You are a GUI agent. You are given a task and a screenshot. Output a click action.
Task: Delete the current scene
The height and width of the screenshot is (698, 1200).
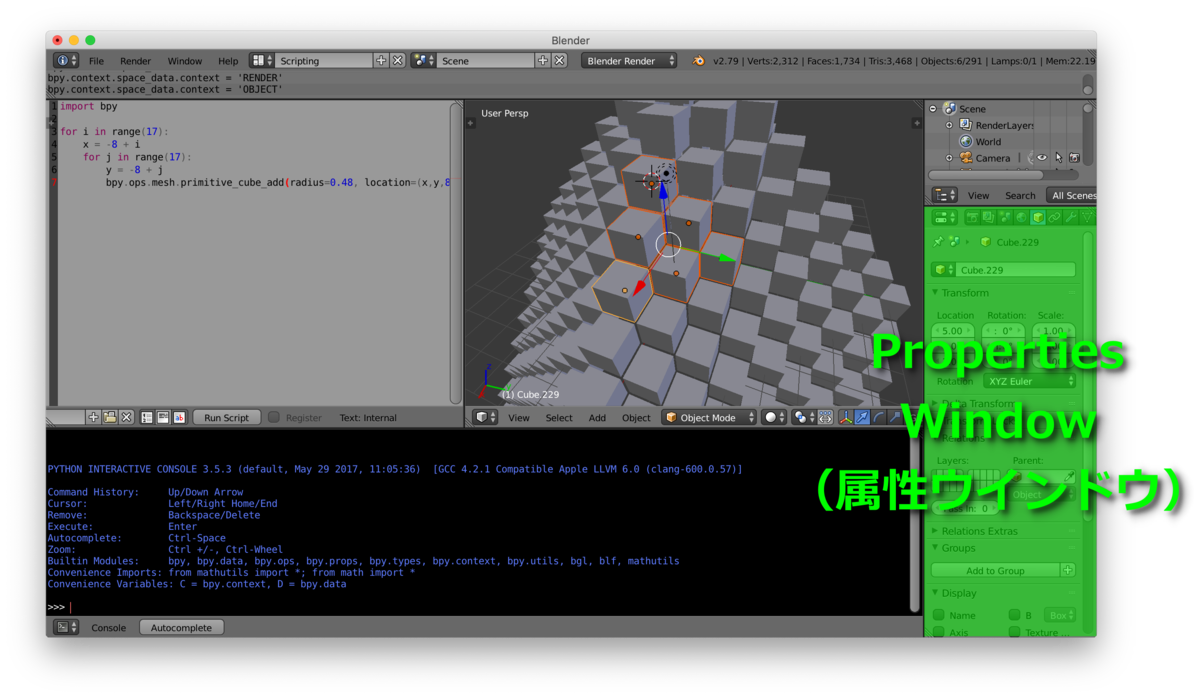pyautogui.click(x=560, y=61)
